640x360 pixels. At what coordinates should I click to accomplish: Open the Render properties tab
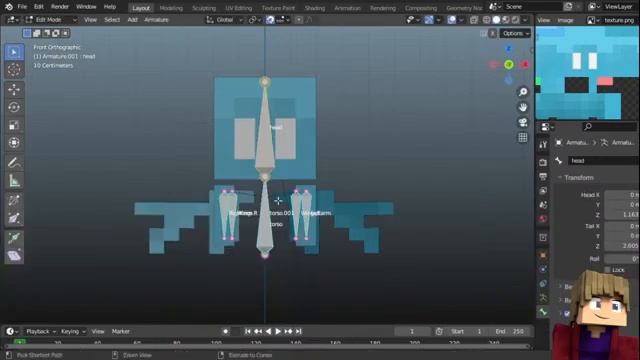click(x=543, y=162)
